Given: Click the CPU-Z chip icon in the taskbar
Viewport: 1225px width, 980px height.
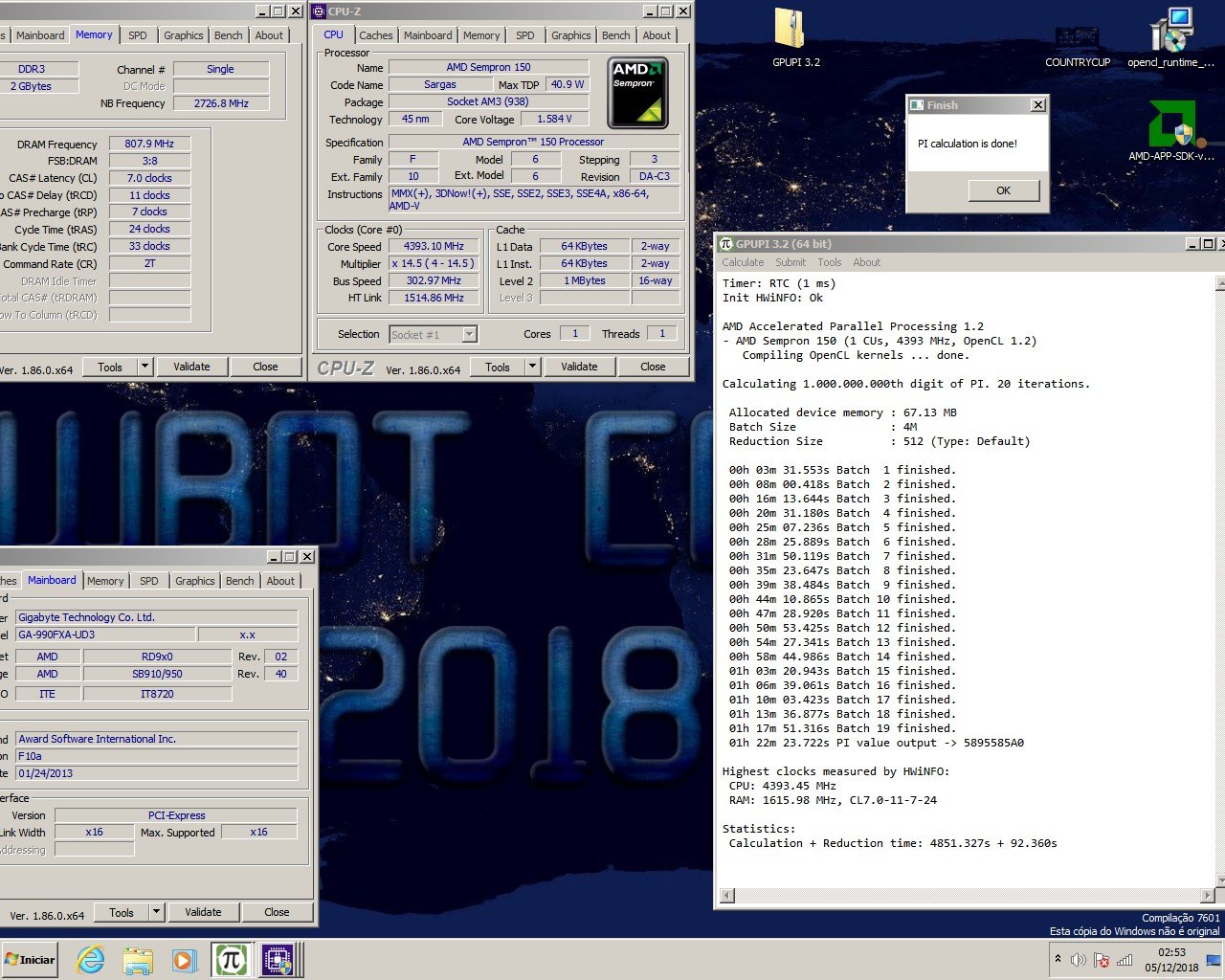Looking at the screenshot, I should point(278,960).
